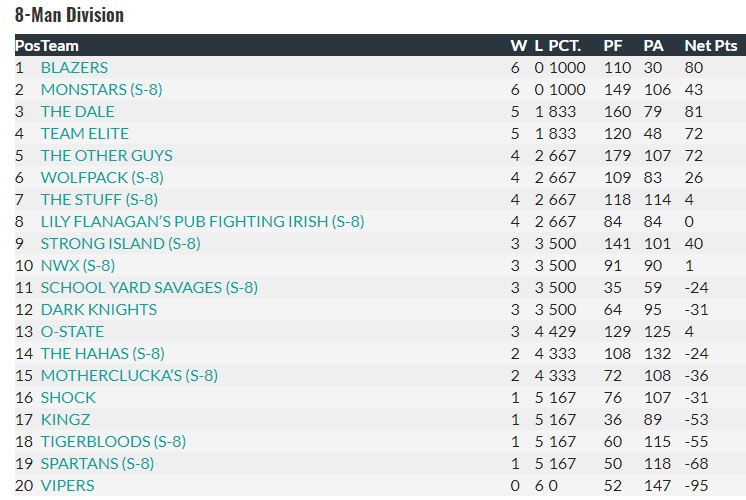Open the KINGZ team page

[x=65, y=419]
